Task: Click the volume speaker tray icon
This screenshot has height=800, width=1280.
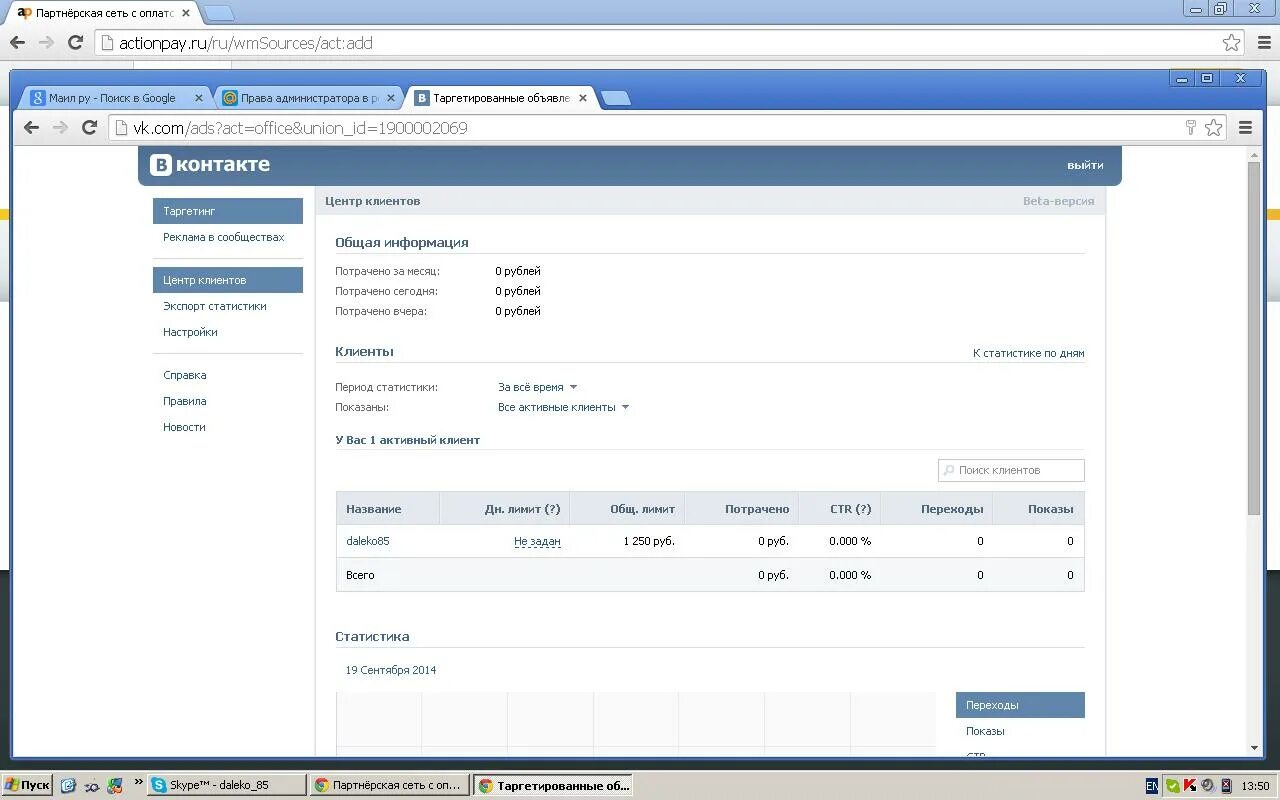Action: (1207, 786)
